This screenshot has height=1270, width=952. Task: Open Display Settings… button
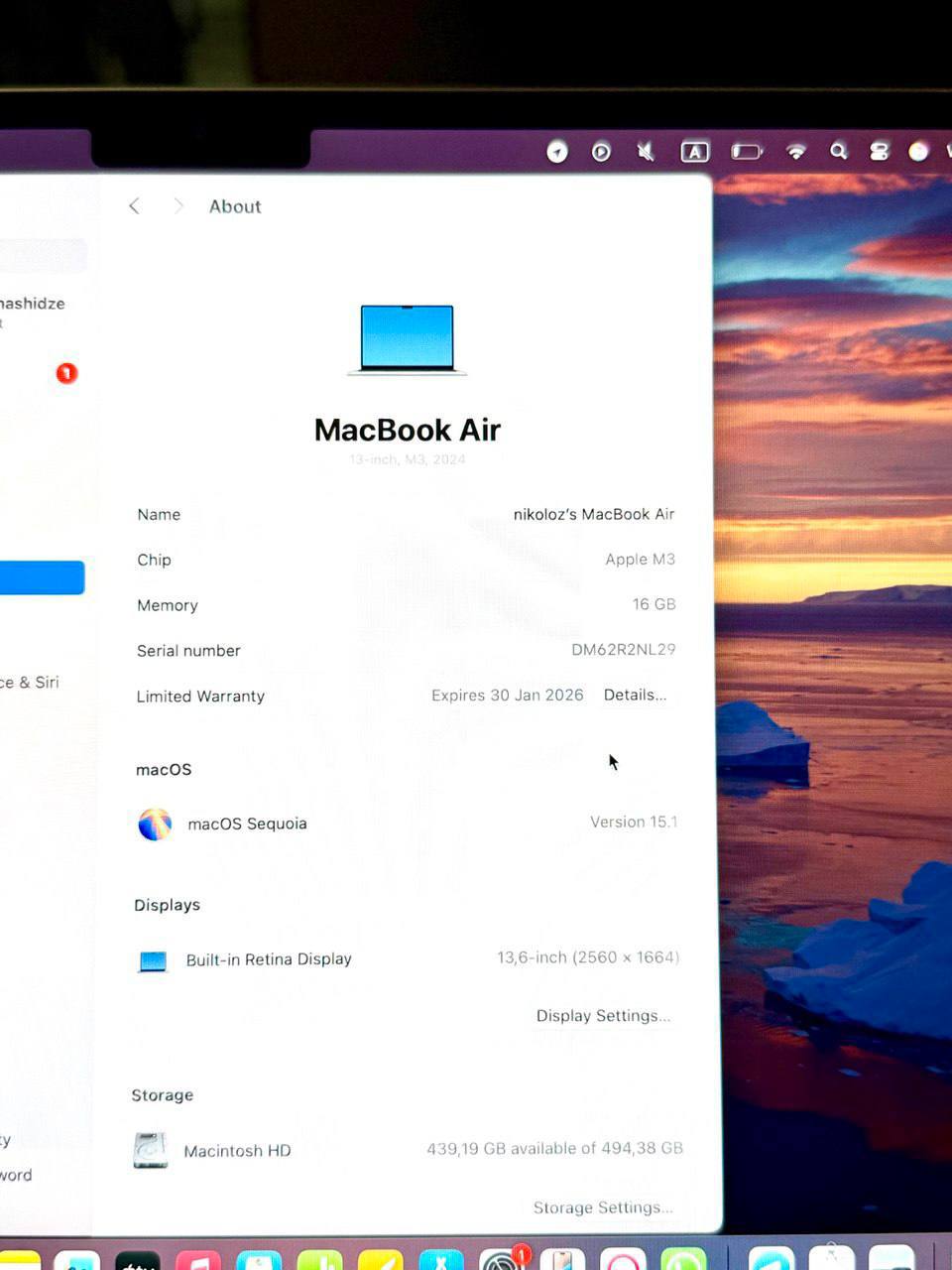click(x=603, y=1016)
